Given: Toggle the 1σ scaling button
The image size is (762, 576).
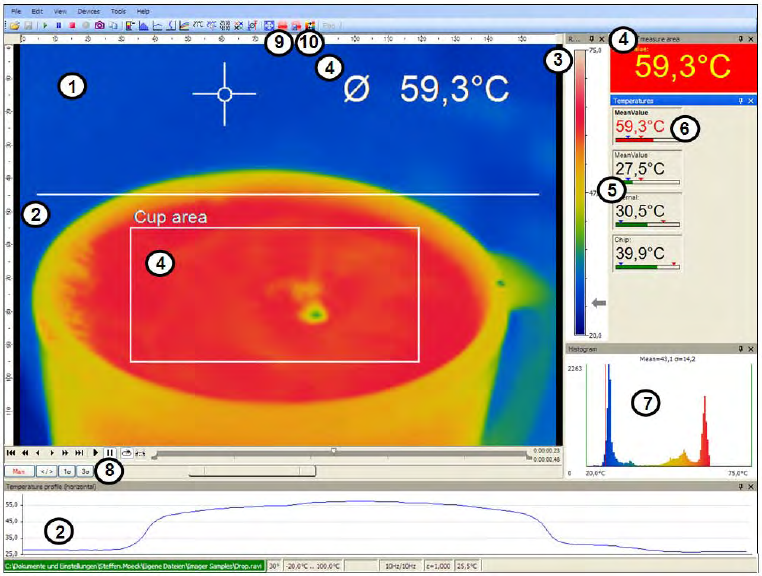Looking at the screenshot, I should (x=66, y=469).
